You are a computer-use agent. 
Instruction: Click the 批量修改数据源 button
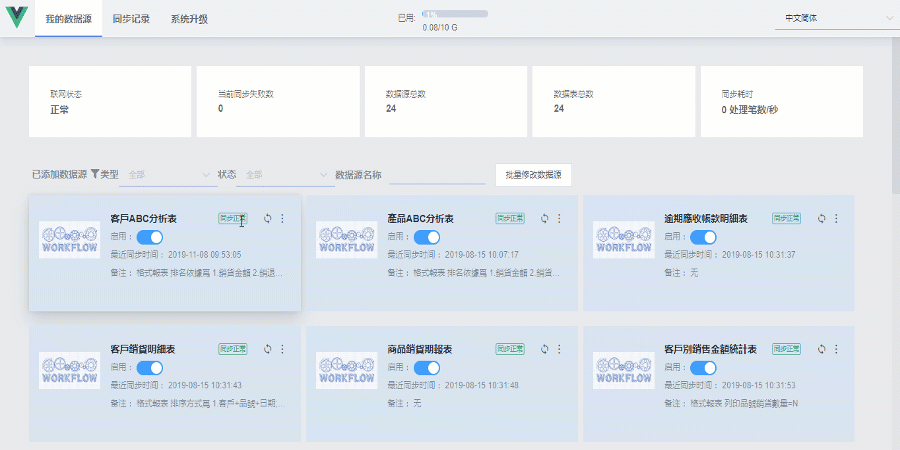click(x=533, y=175)
